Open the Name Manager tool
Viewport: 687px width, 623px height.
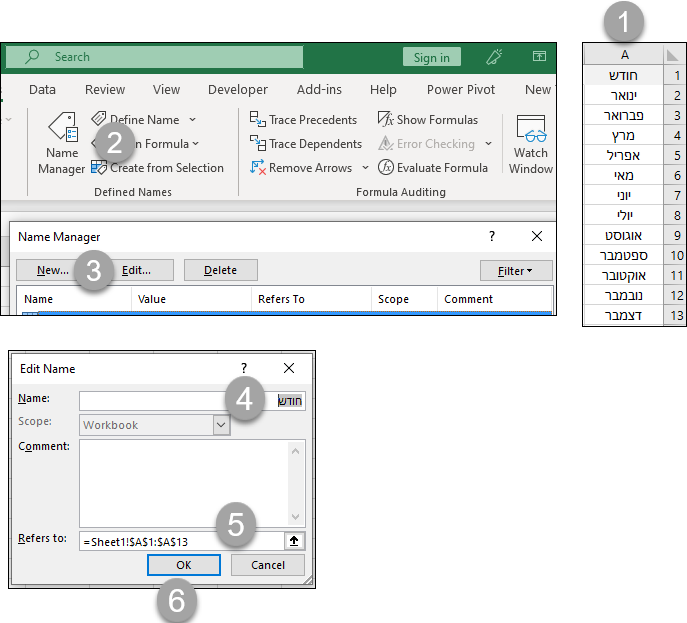62,143
